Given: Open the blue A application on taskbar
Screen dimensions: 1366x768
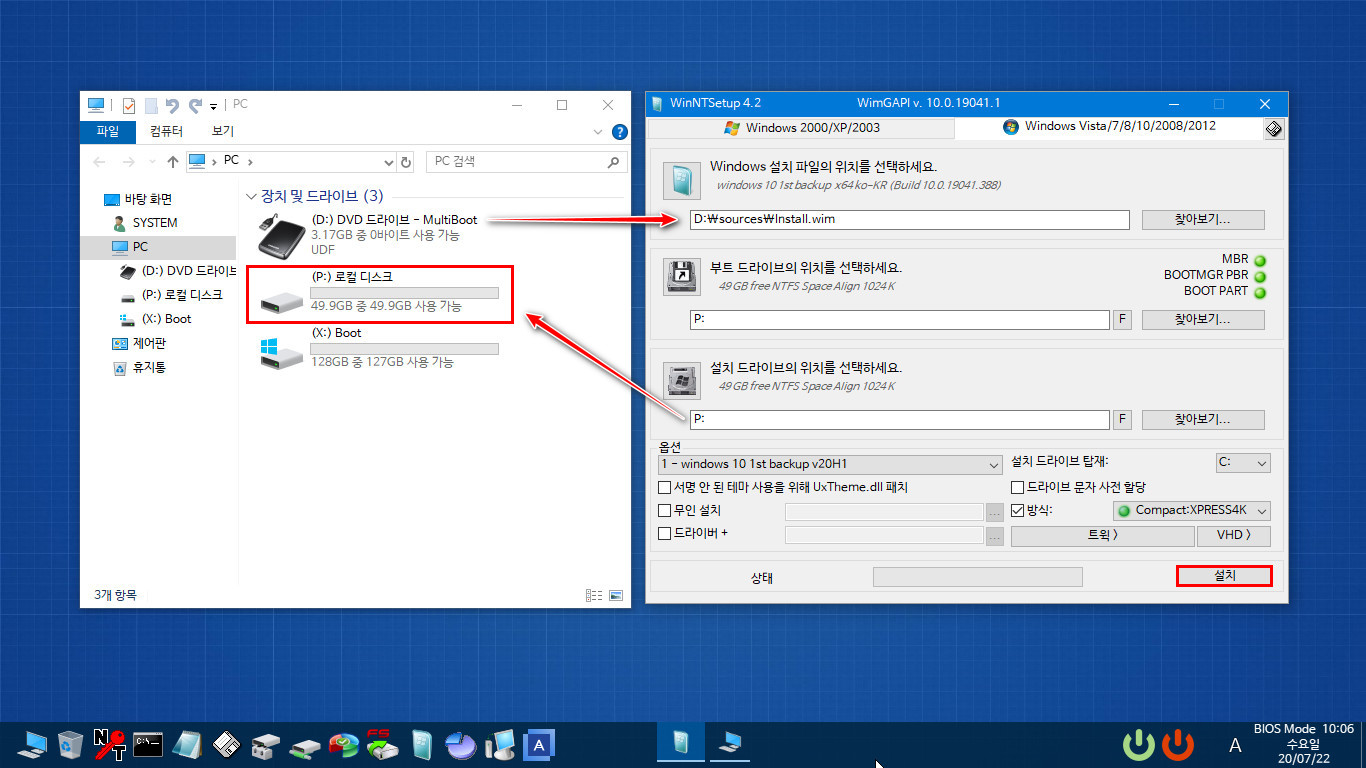Looking at the screenshot, I should 539,743.
